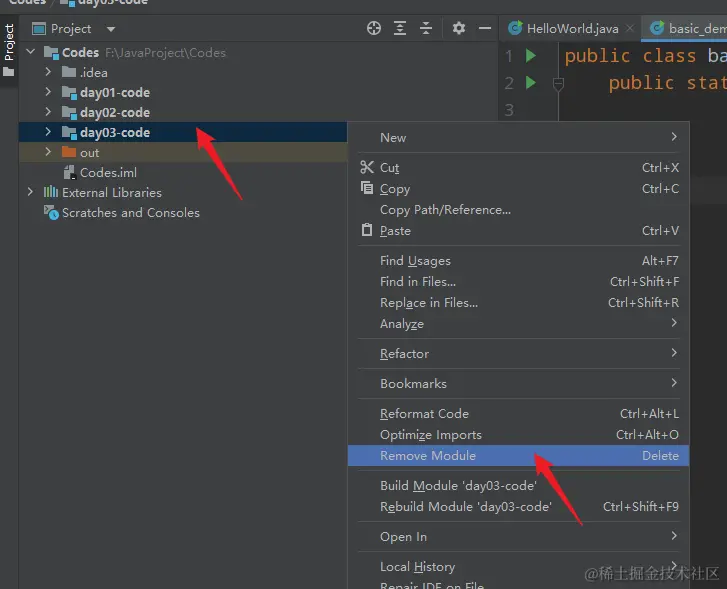Expand External Libraries node
The image size is (727, 589).
pyautogui.click(x=31, y=192)
